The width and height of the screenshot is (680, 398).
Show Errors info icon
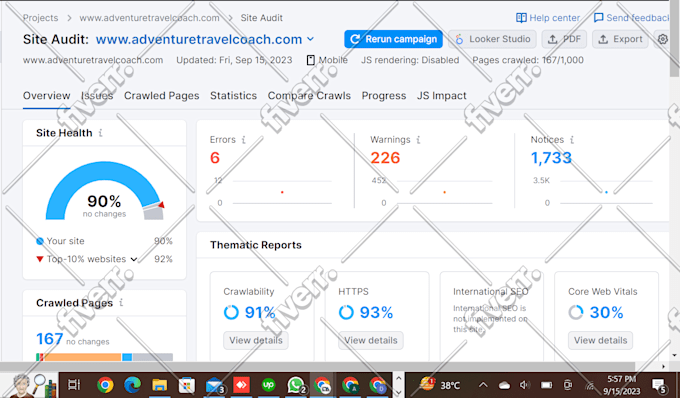tap(243, 140)
